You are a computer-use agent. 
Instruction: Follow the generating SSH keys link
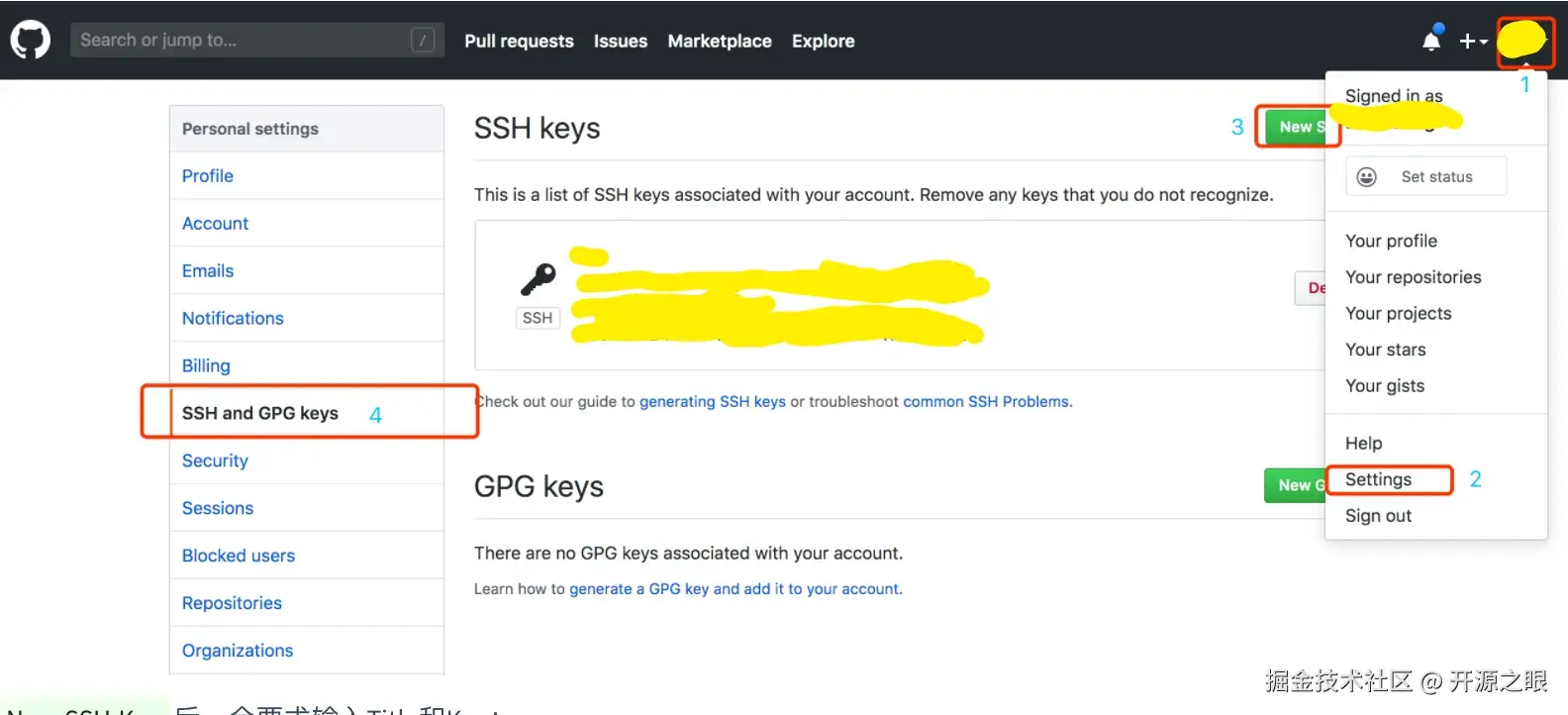coord(712,402)
